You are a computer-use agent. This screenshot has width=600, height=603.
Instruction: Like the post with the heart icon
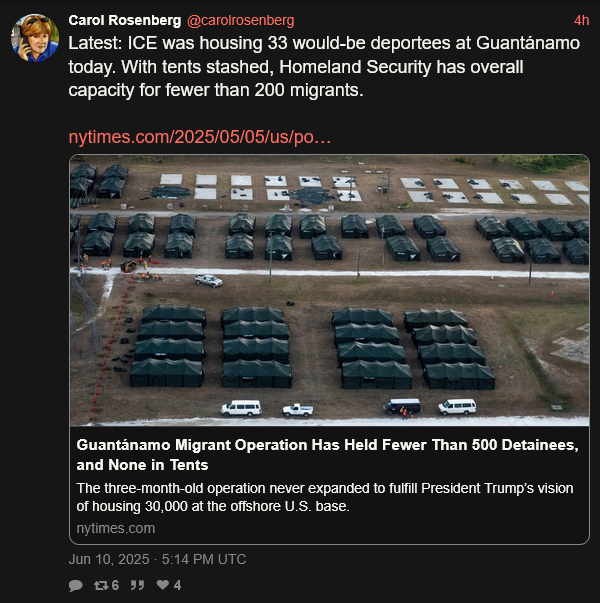(163, 585)
